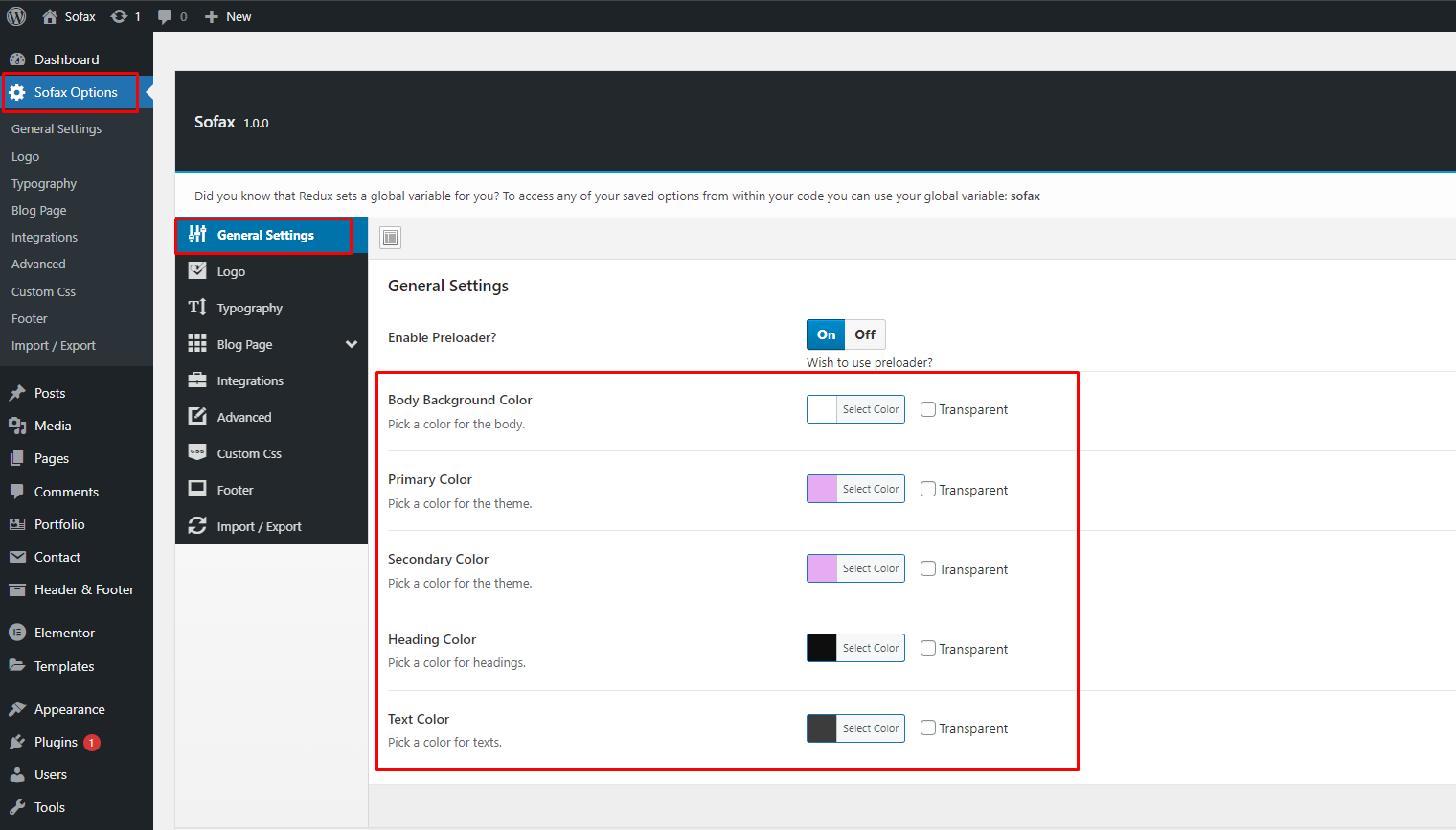Open Custom Css in WordPress submenu
The width and height of the screenshot is (1456, 830).
click(43, 292)
